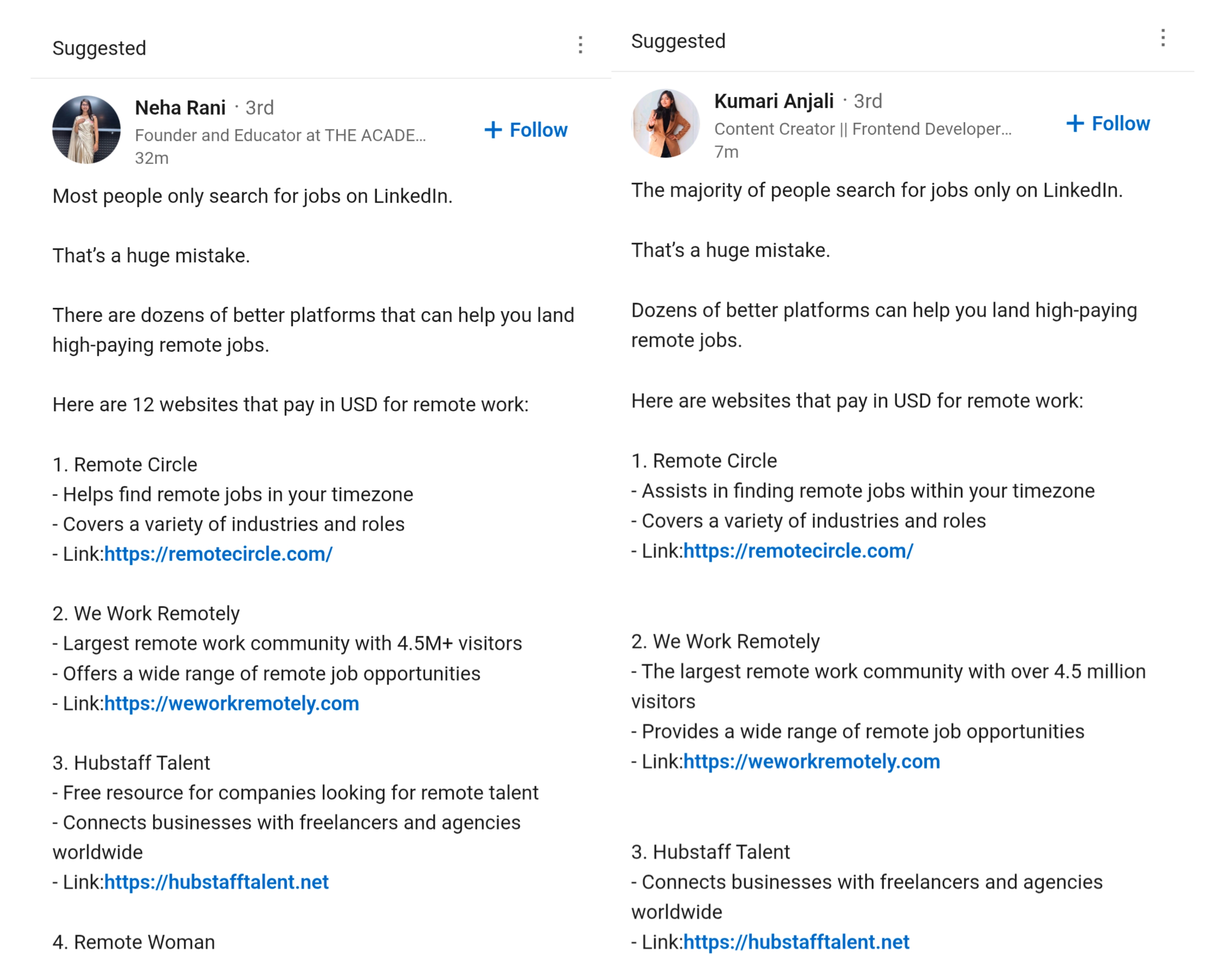Open Neha Rani's profile name link
Viewport: 1225px width, 980px height.
180,107
